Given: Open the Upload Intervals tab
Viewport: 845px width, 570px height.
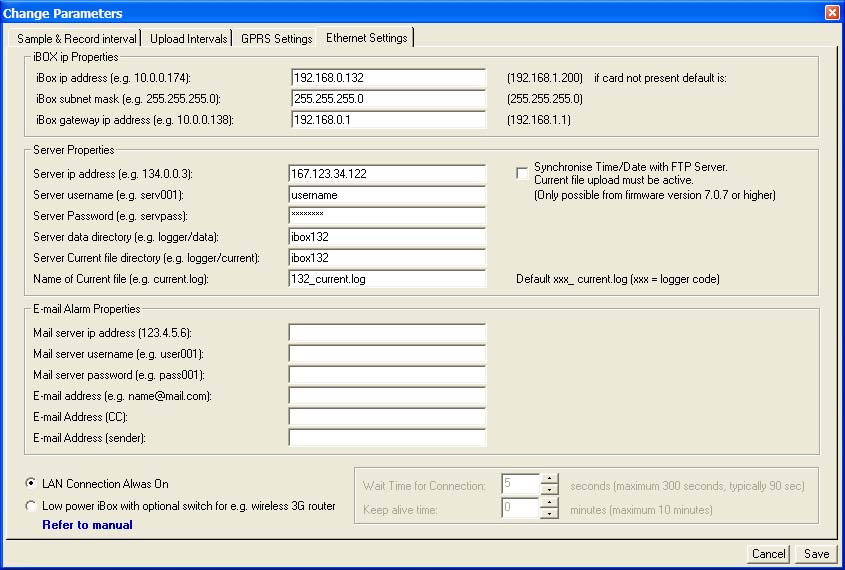Looking at the screenshot, I should pos(188,39).
